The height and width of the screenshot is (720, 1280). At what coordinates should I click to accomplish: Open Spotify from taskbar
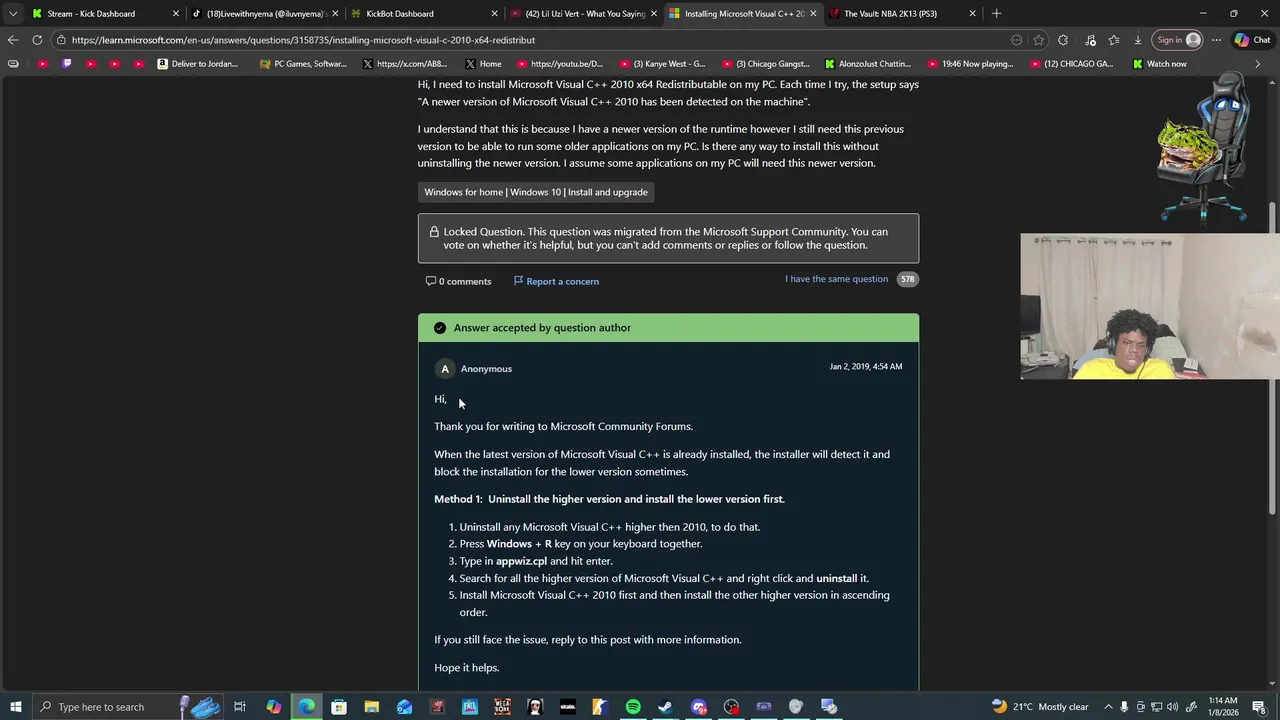(633, 707)
